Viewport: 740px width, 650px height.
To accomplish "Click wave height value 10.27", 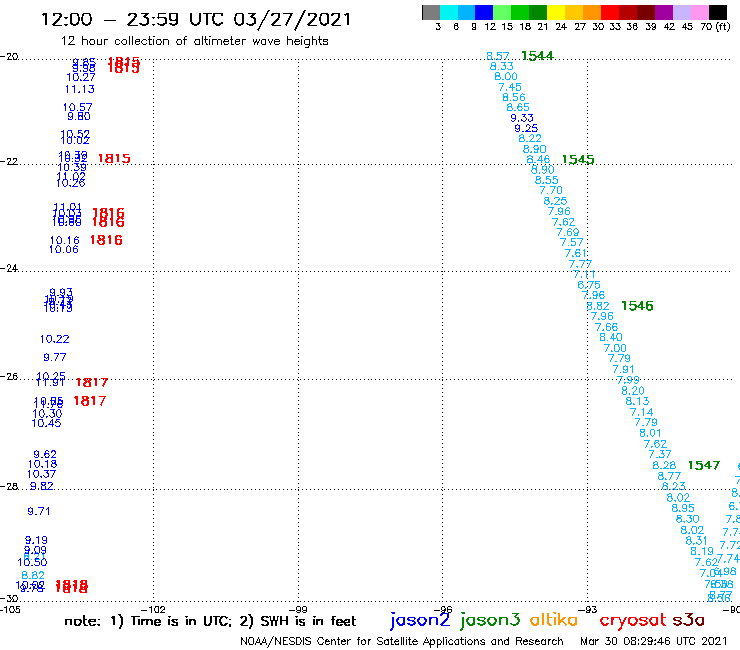I will tap(81, 77).
